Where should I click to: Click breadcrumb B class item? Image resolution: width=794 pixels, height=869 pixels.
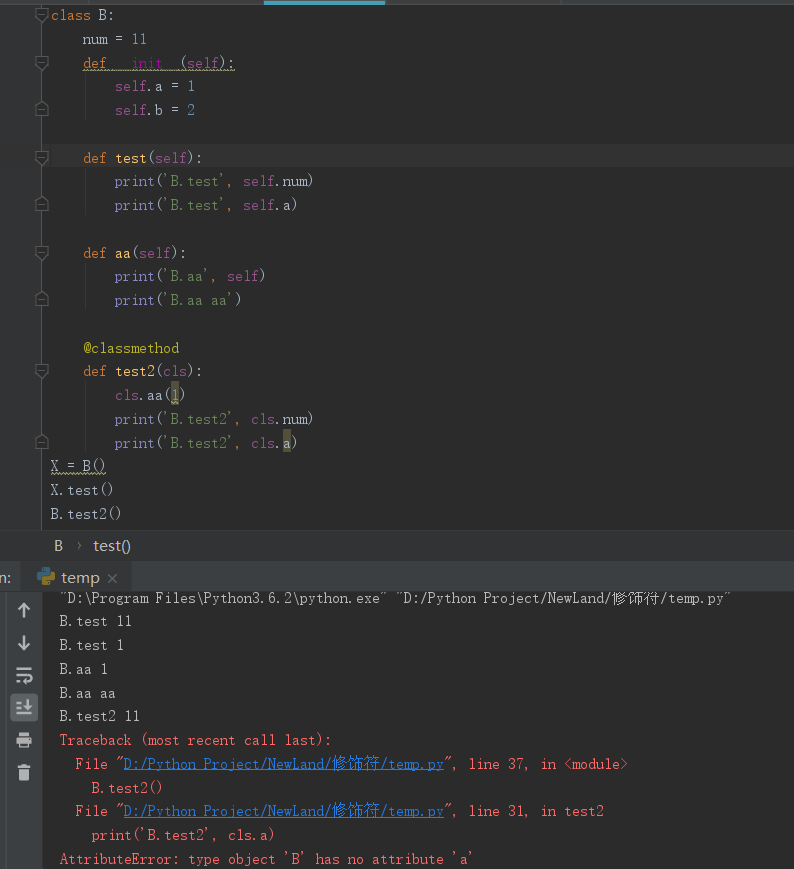tap(59, 546)
